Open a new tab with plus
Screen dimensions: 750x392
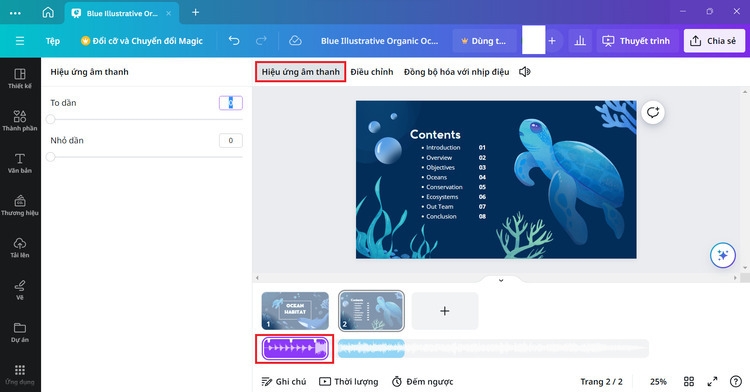(195, 12)
